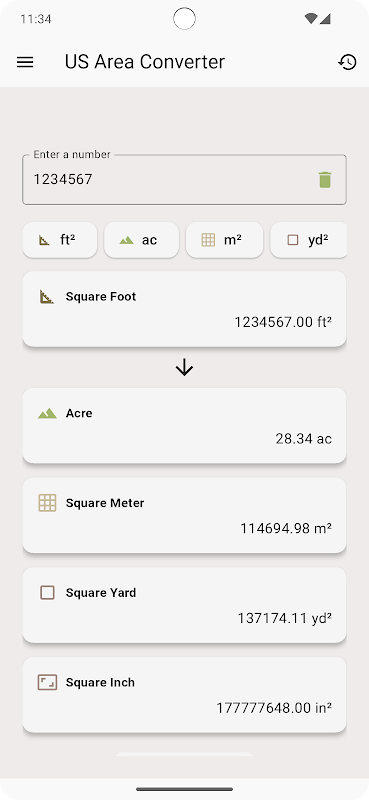369x800 pixels.
Task: Click the Square Inch frame icon
Action: click(x=47, y=683)
